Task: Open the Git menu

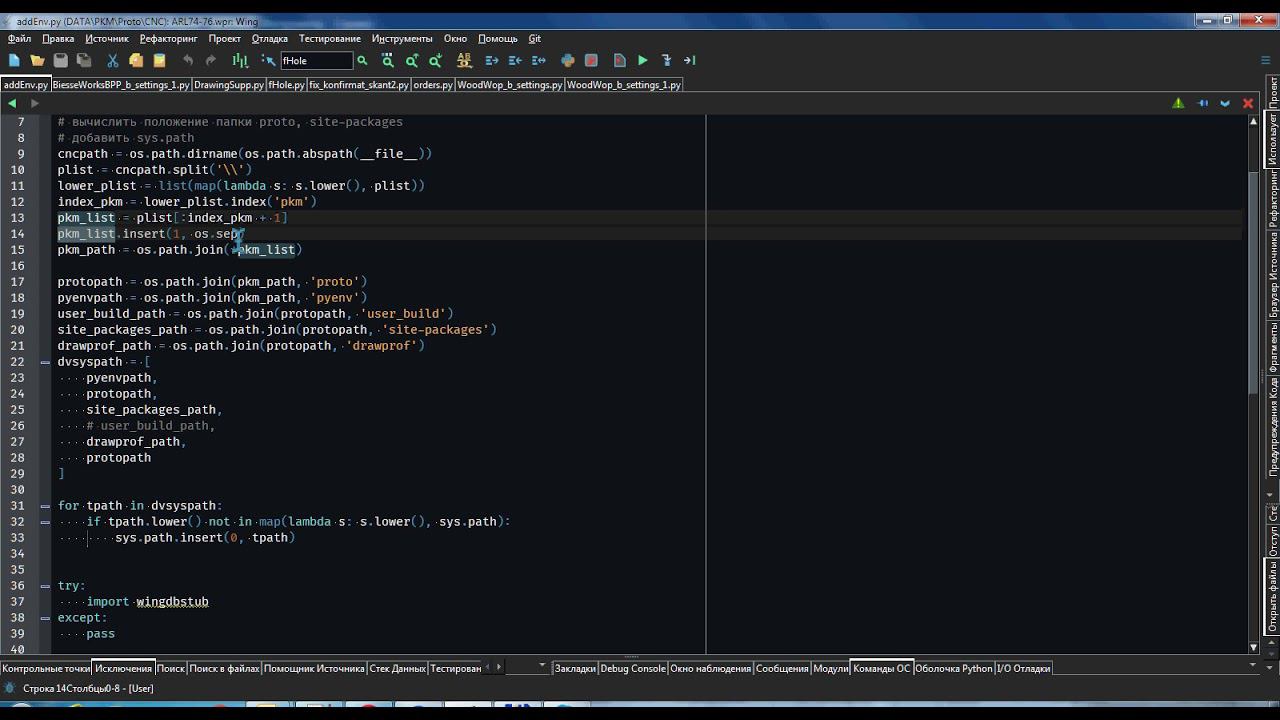Action: coord(534,38)
